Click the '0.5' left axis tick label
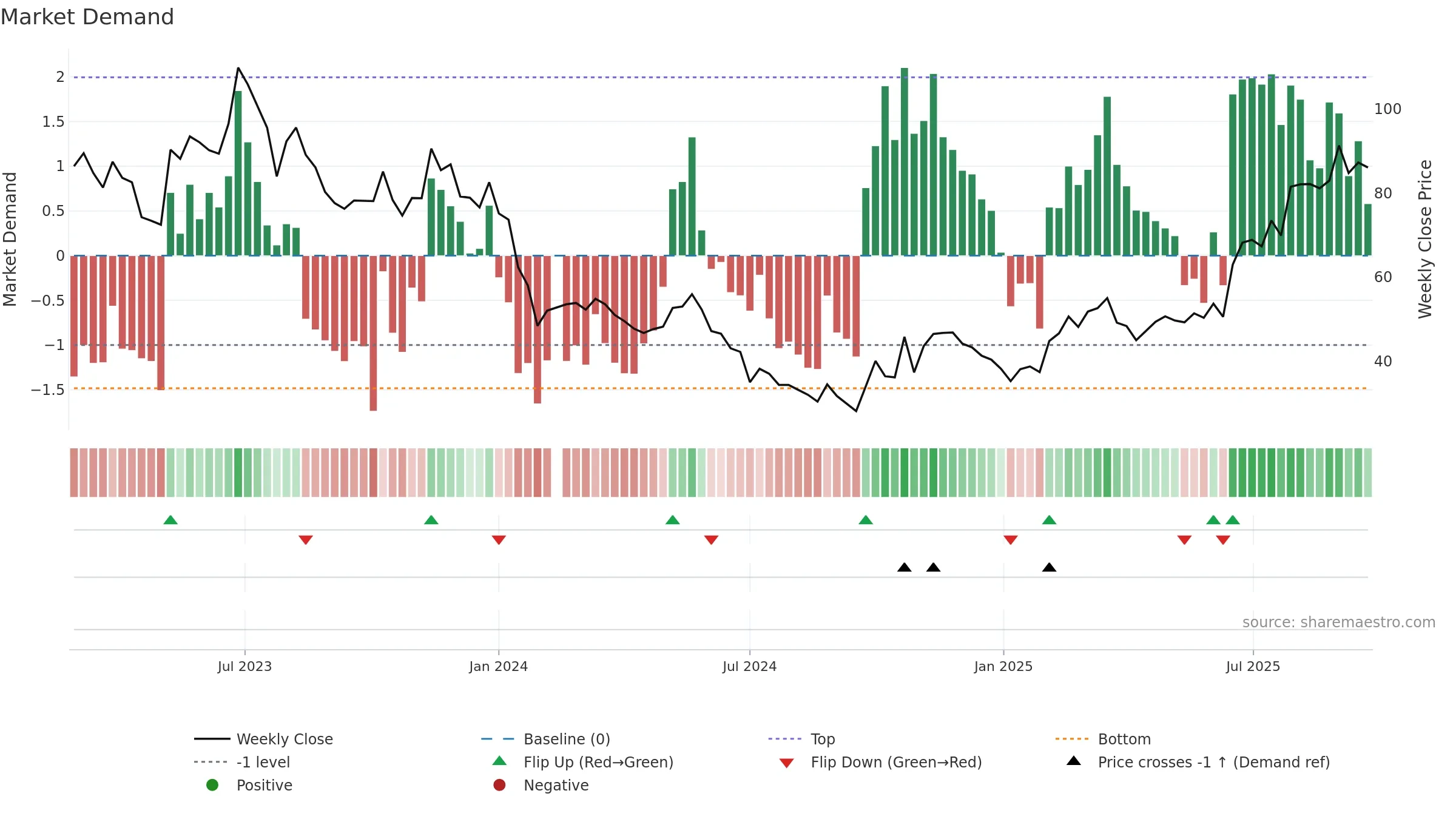 tap(53, 211)
